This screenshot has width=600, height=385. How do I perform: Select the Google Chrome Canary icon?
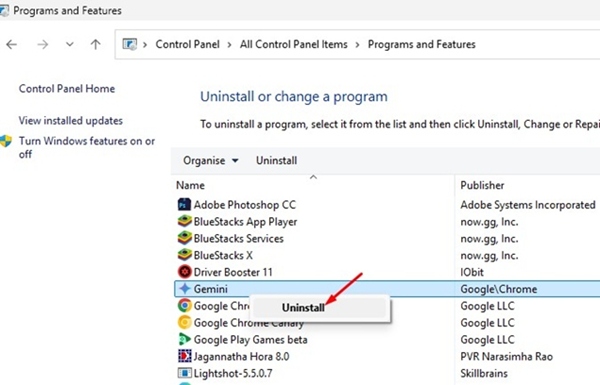click(x=184, y=322)
